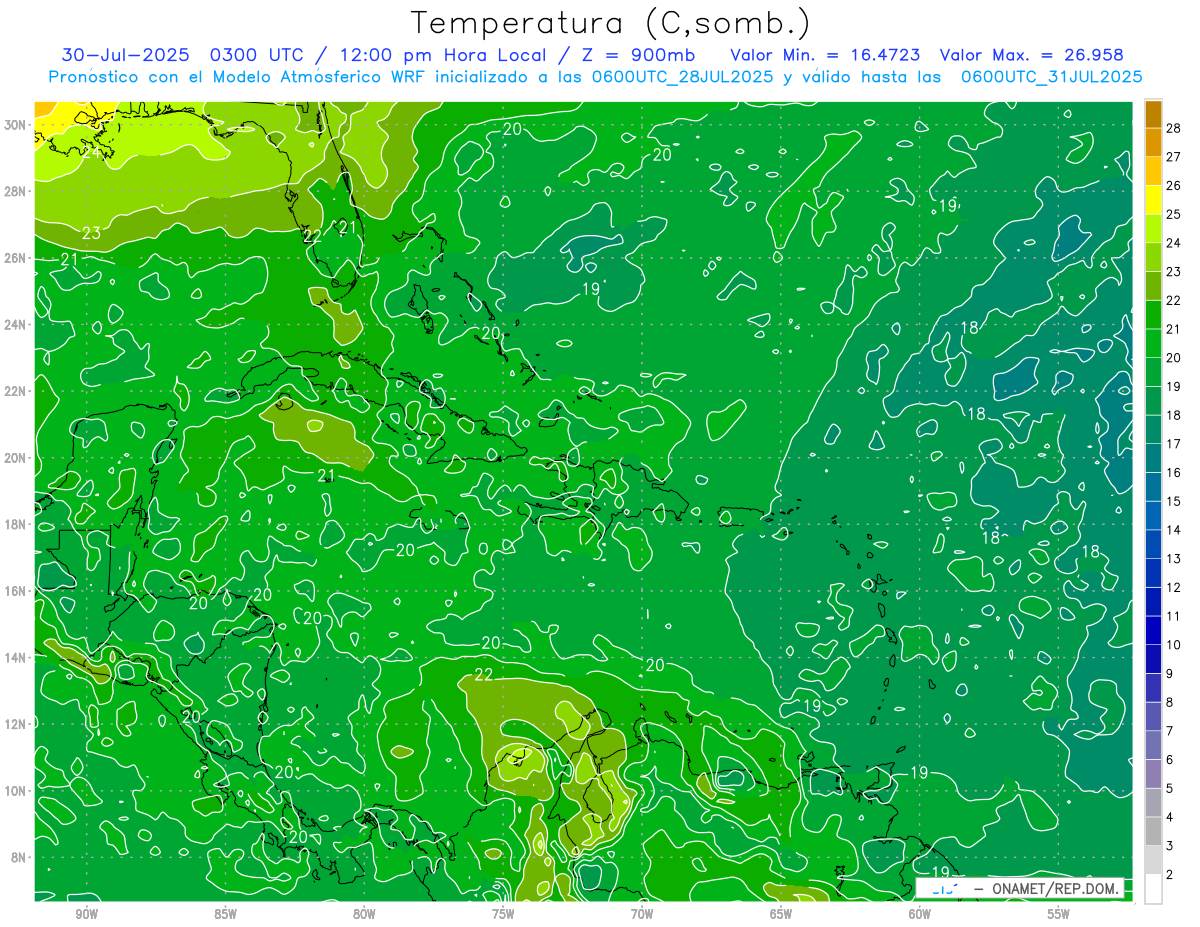Select the 75W longitude axis label

click(503, 914)
